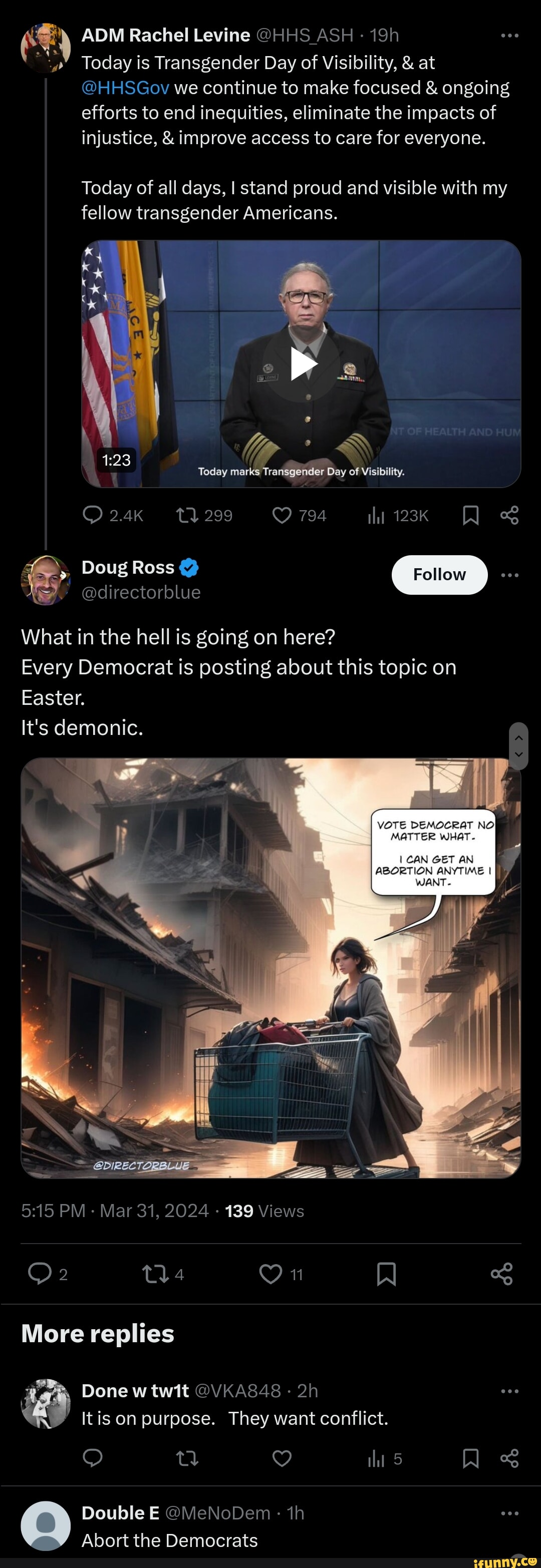Bookmark the ADM Rachel Levine post
Screen dimensions: 541x1568
(x=470, y=516)
